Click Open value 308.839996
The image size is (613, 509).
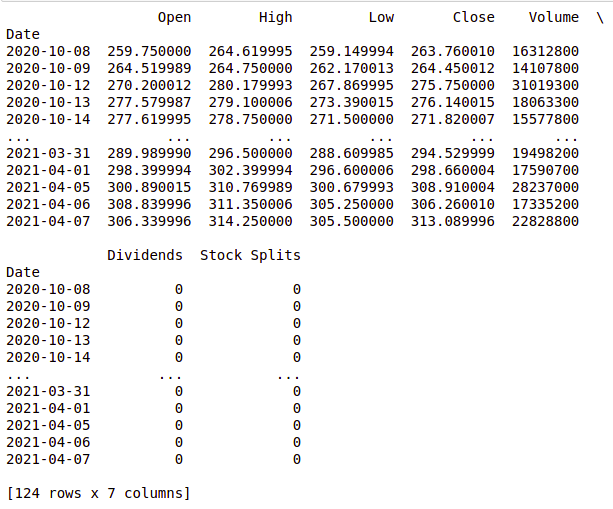tap(149, 204)
